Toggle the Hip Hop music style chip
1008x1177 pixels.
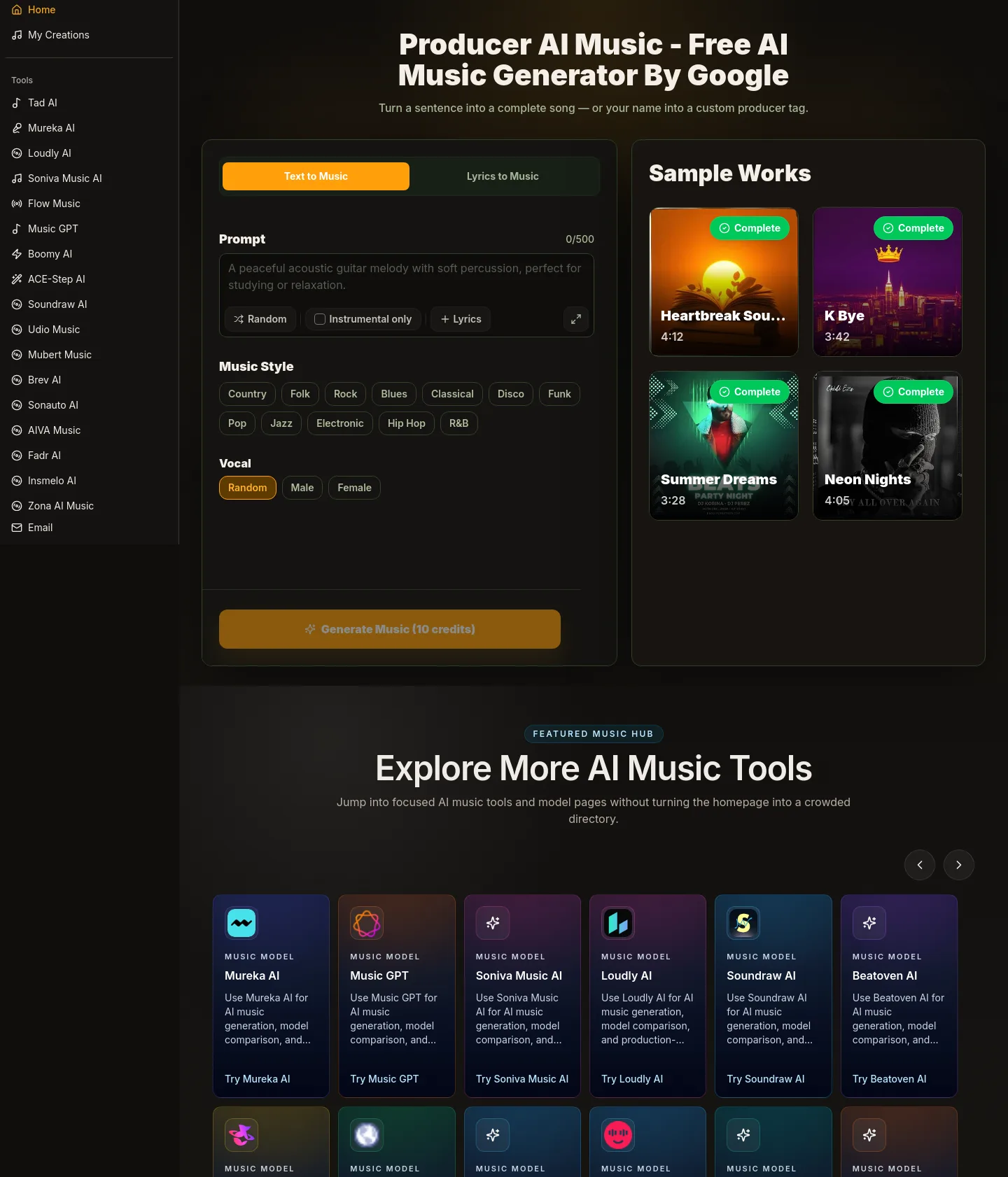[407, 423]
